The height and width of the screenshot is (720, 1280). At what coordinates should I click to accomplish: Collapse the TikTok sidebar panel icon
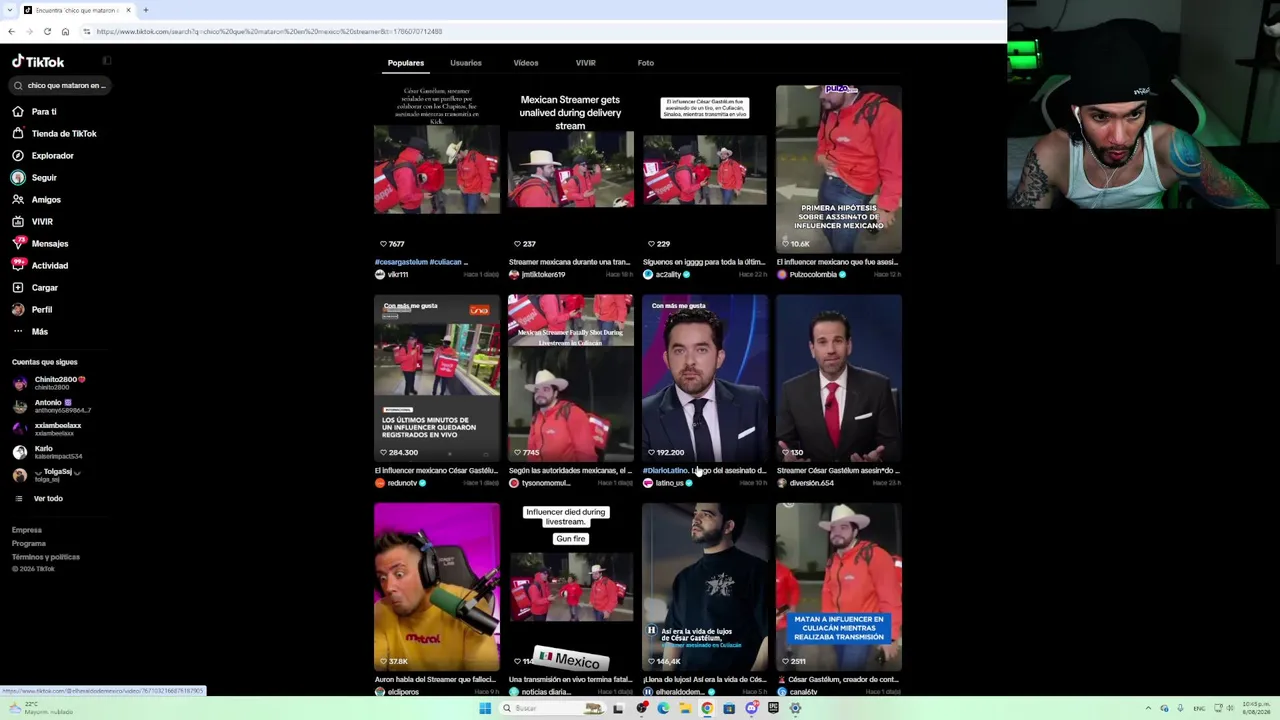coord(107,61)
